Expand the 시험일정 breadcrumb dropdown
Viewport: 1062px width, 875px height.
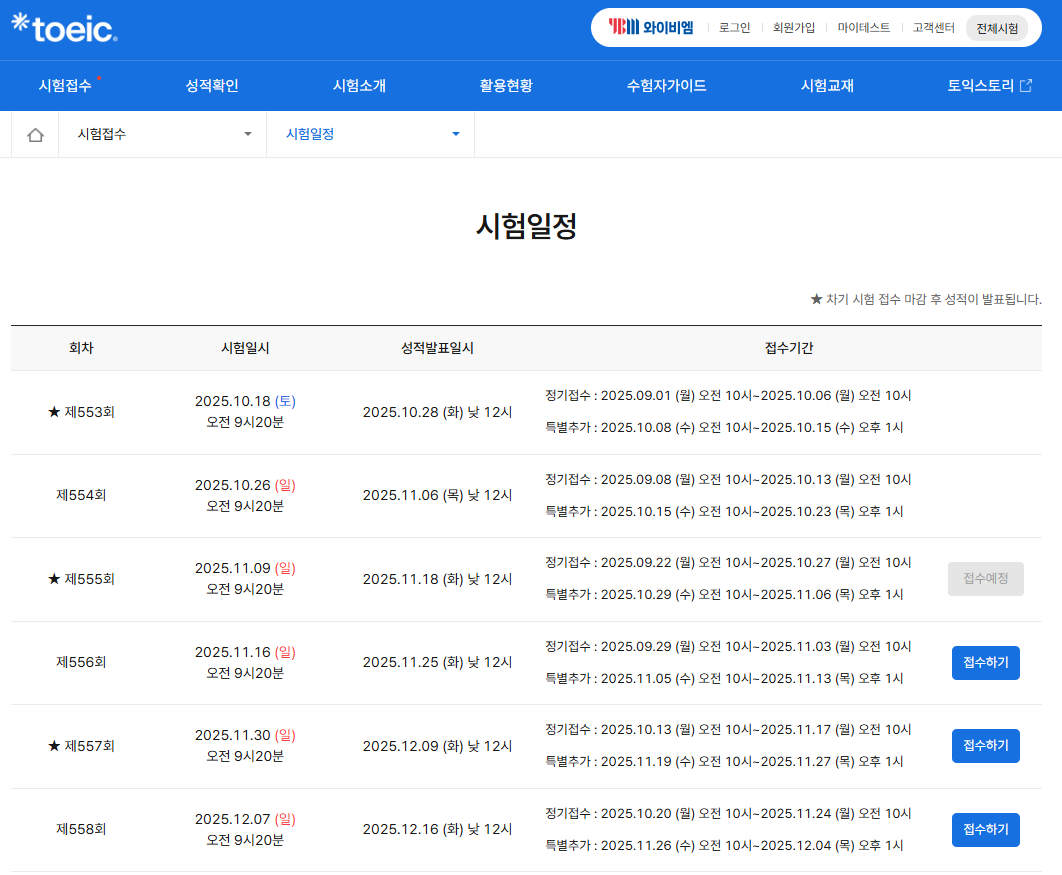371,134
